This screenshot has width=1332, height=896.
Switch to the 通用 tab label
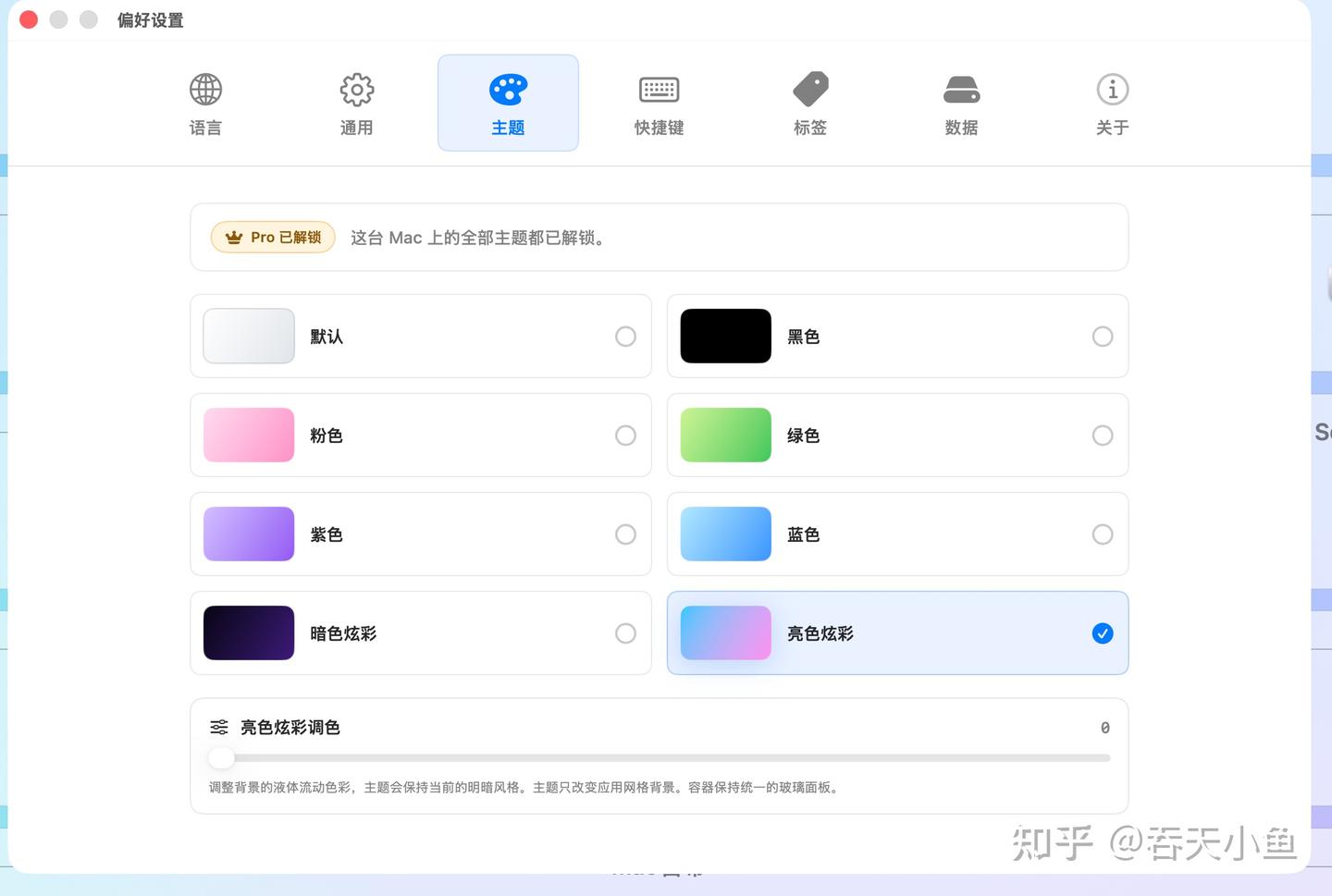click(x=357, y=128)
